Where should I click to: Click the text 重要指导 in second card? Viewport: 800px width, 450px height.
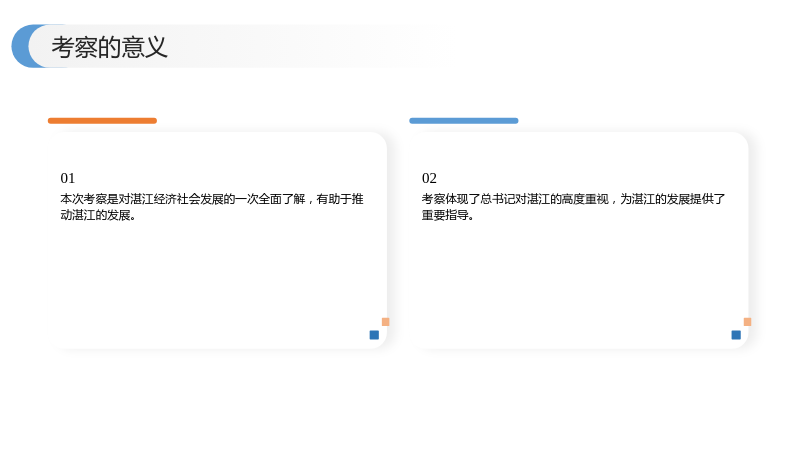click(x=445, y=215)
